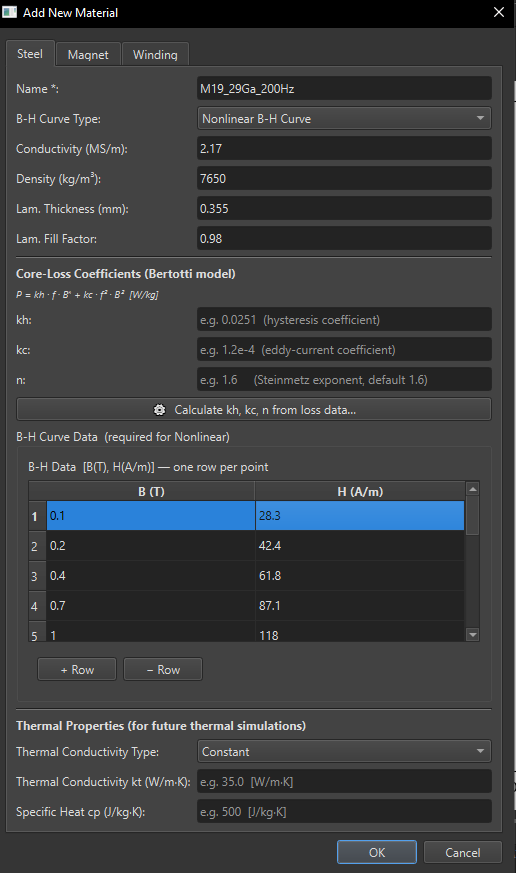Click the Thermal Conductivity kt field
Viewport: 516px width, 873px height.
pos(344,782)
